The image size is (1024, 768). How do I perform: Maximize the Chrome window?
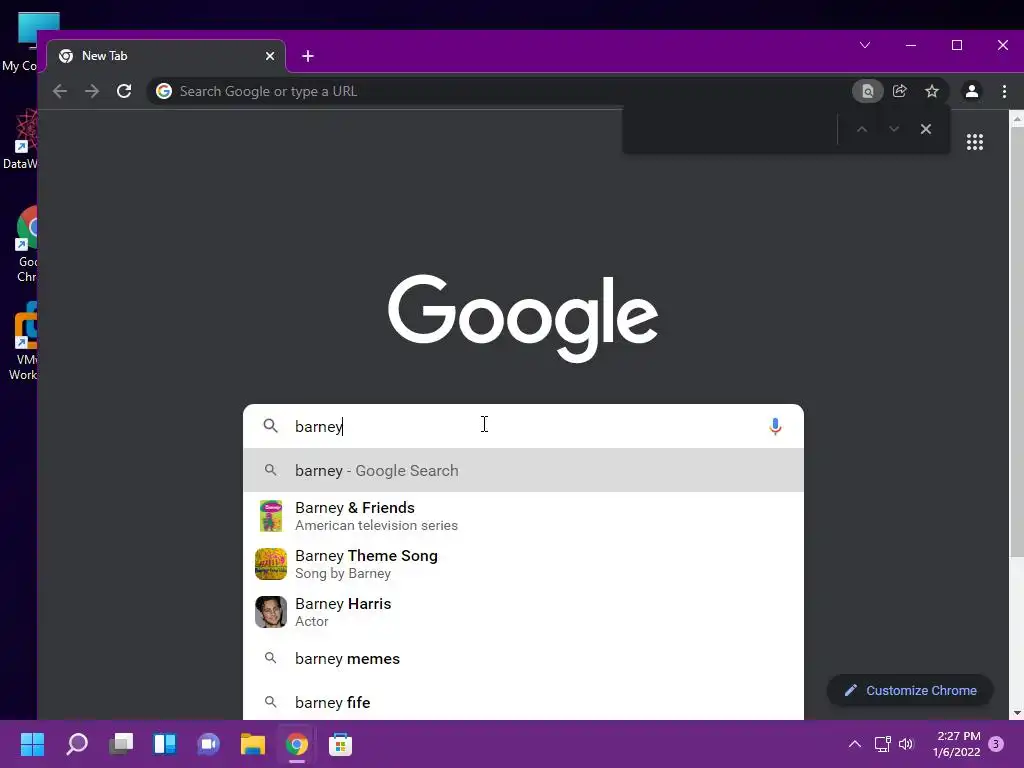pyautogui.click(x=957, y=45)
